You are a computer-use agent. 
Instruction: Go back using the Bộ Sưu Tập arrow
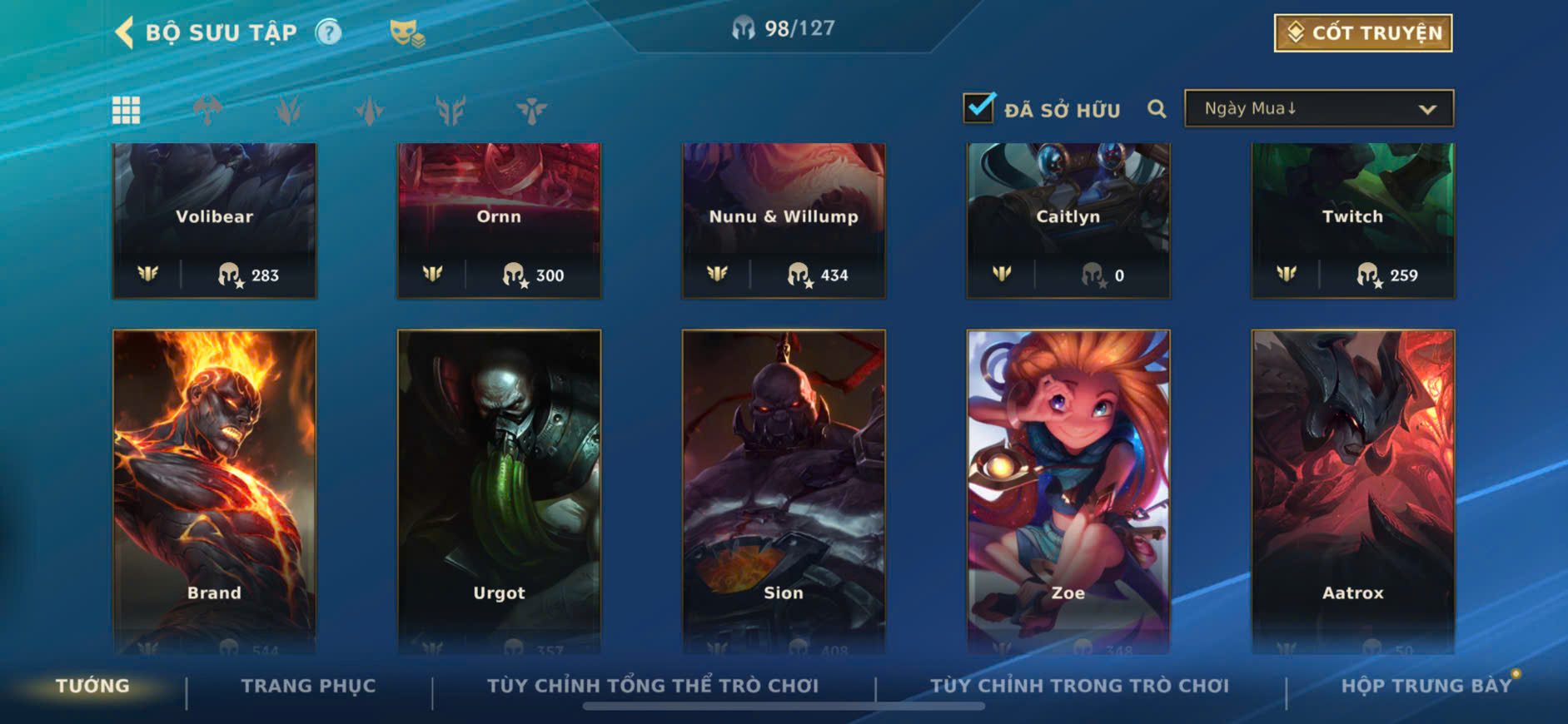click(x=125, y=32)
